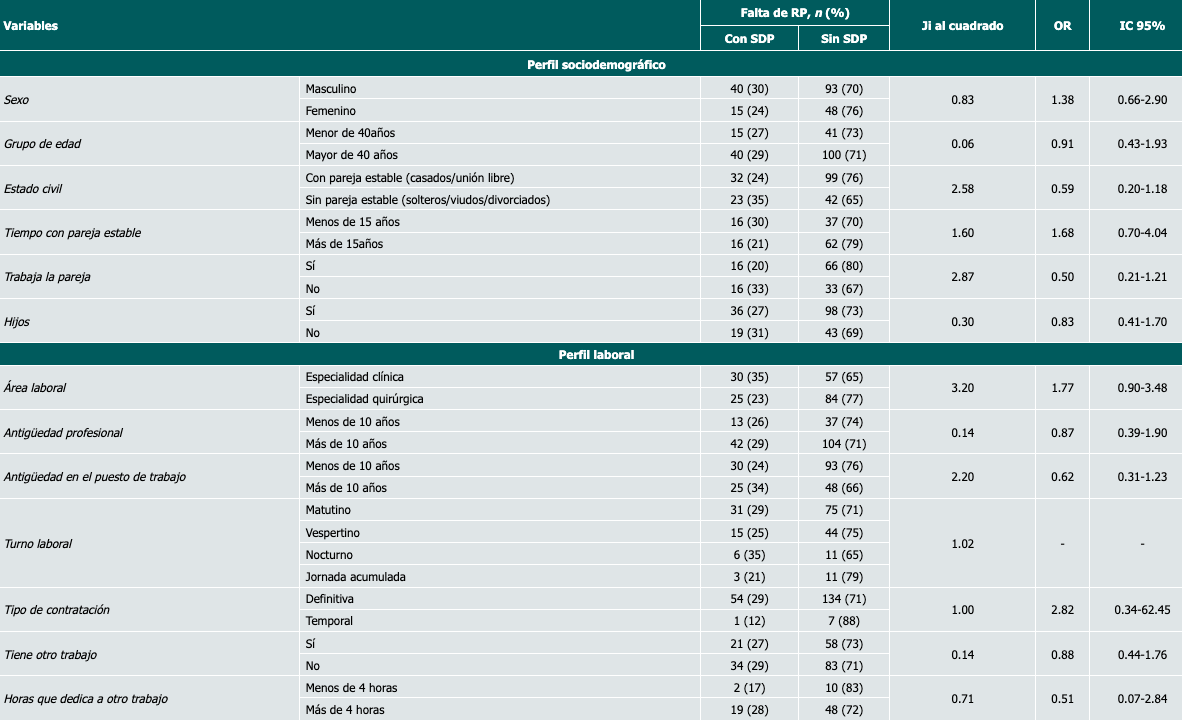
Task: Select the Tipo de contratación label
Action: point(56,610)
